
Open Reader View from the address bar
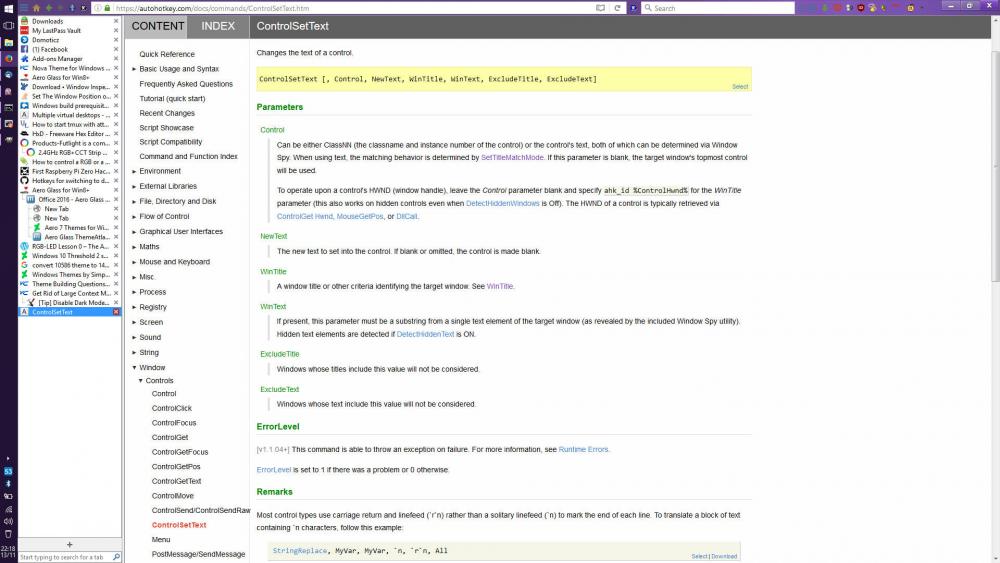[x=601, y=8]
